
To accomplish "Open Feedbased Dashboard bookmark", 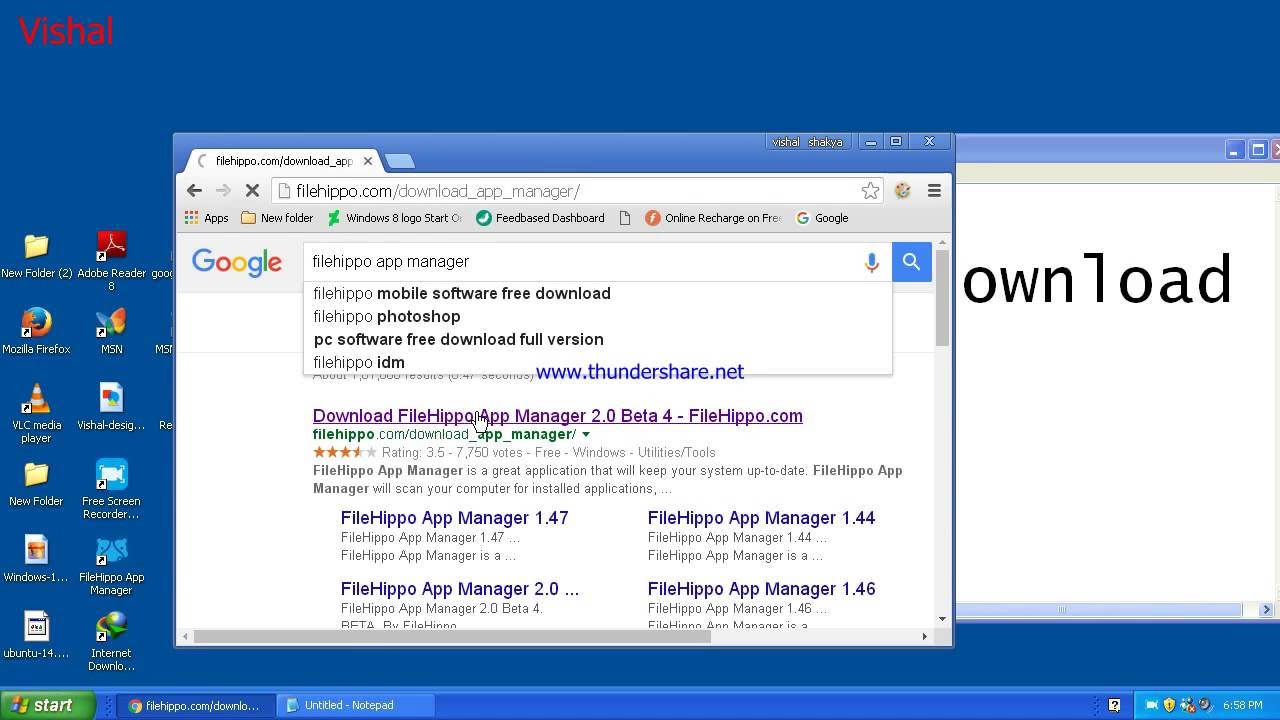I will tap(540, 218).
